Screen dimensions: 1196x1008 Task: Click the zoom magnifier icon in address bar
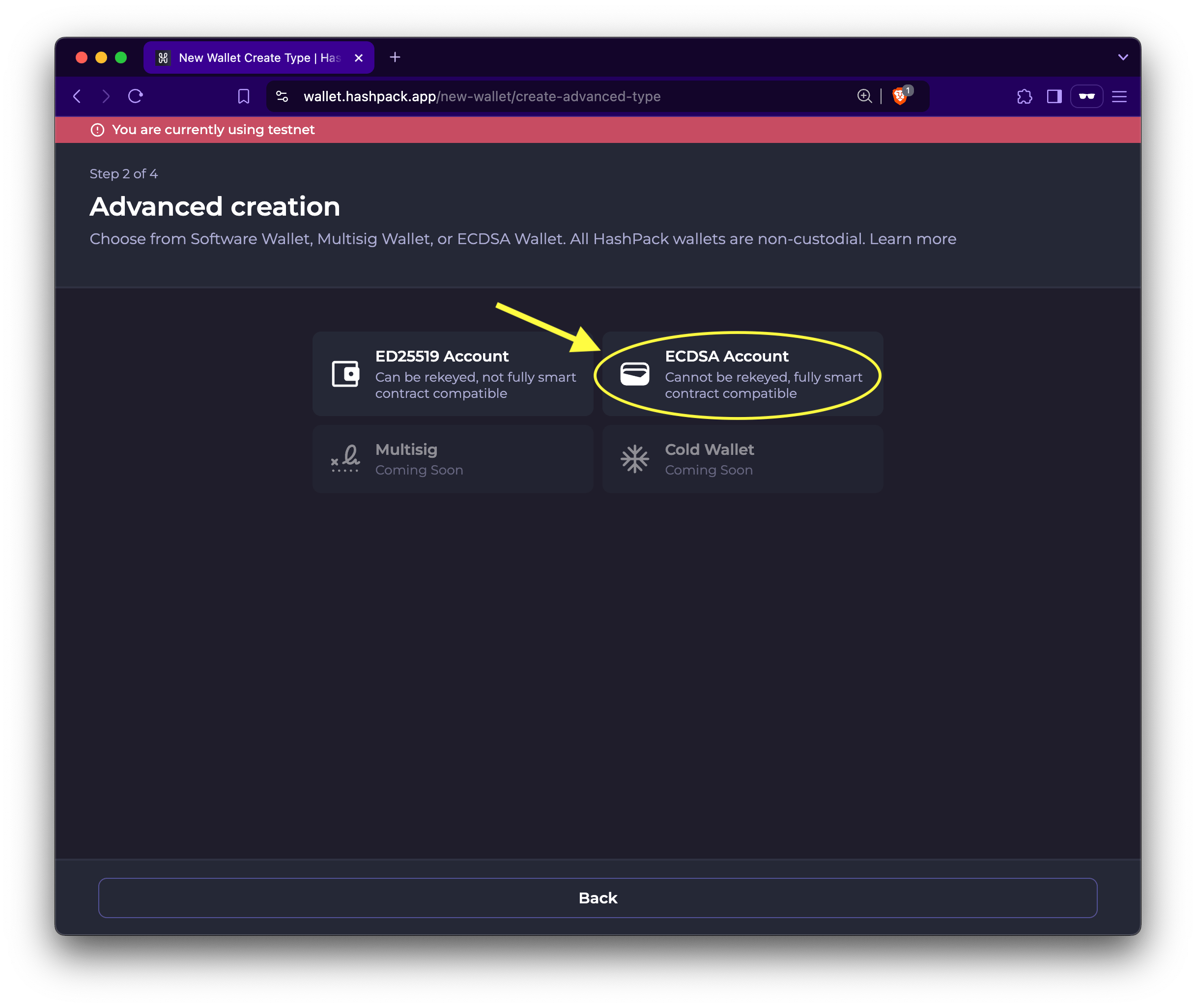(x=864, y=97)
